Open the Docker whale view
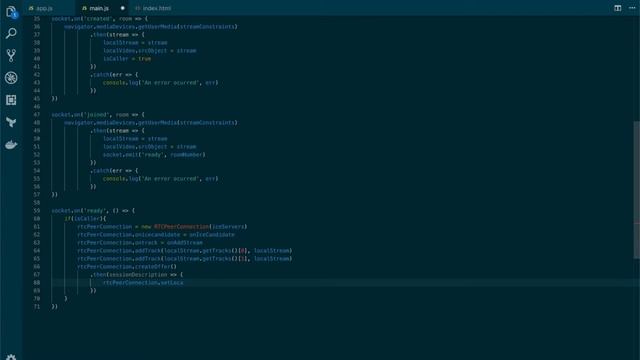Screen dimensions: 640x360 click(x=11, y=144)
